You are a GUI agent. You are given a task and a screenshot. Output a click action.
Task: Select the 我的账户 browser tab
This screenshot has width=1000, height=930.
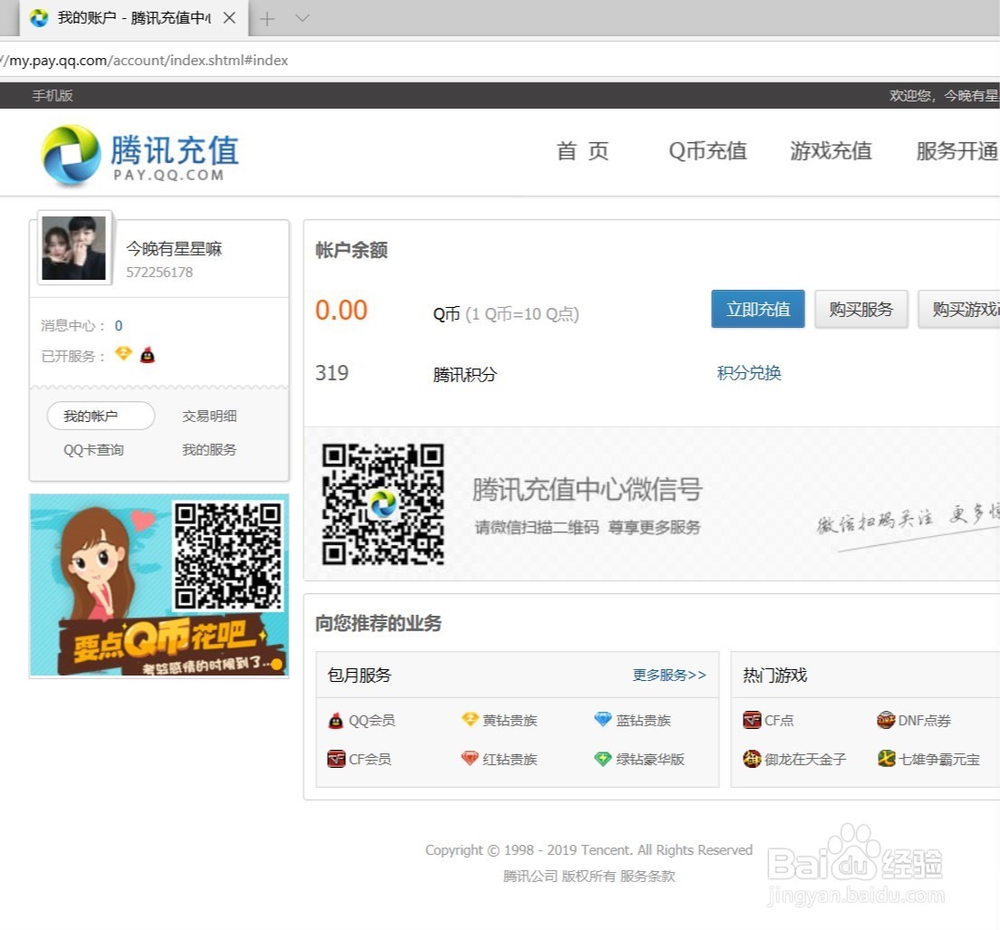[x=133, y=18]
